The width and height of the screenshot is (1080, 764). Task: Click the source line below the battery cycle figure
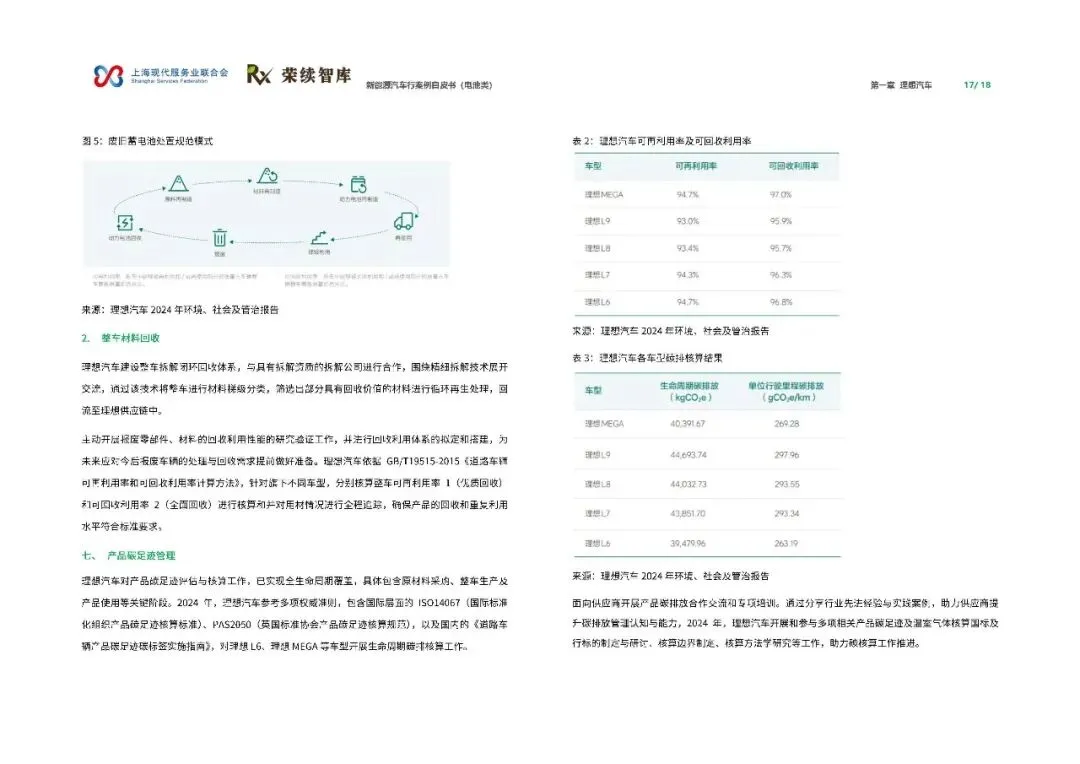point(180,310)
